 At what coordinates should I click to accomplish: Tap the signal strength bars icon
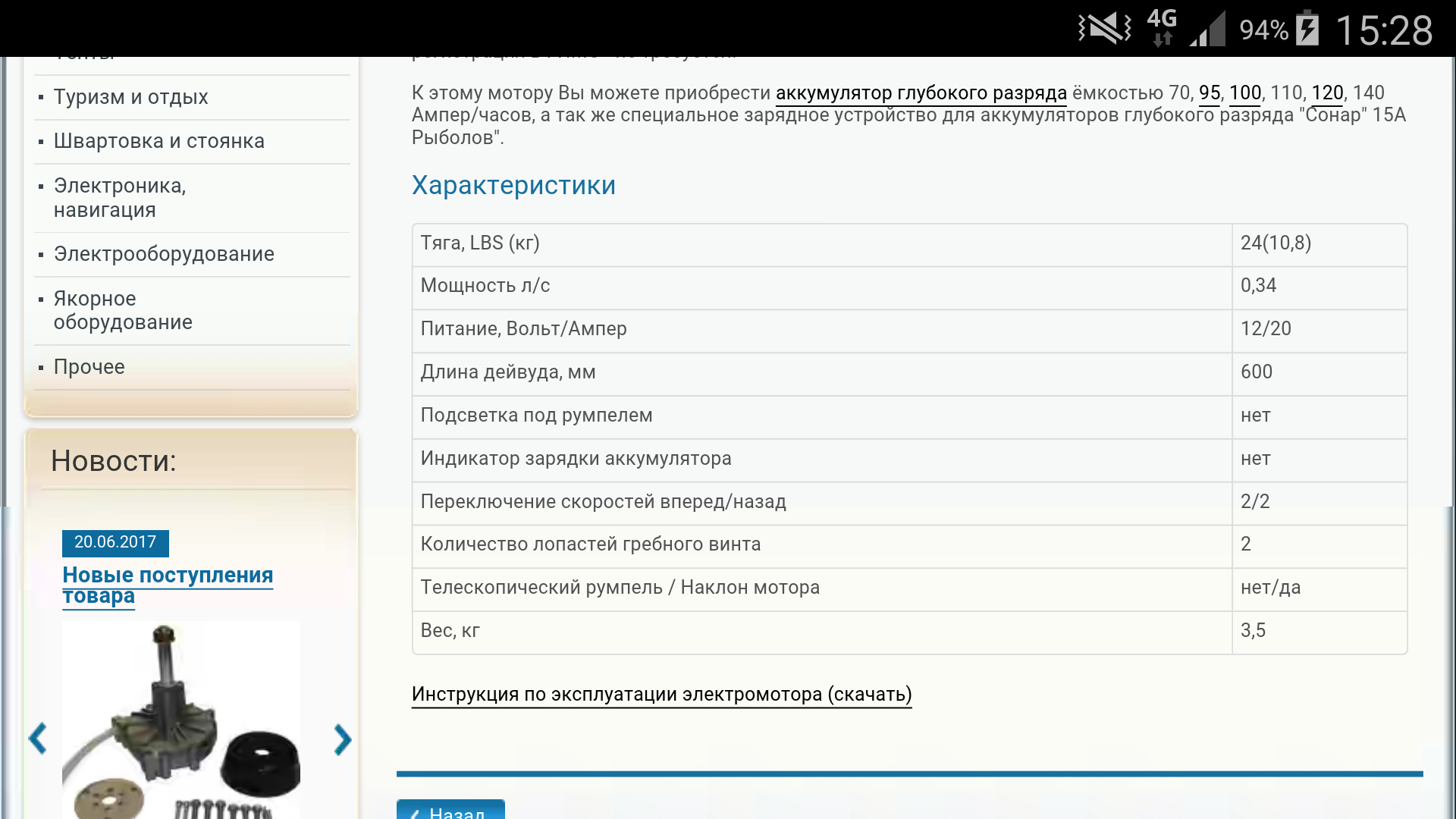click(1209, 30)
